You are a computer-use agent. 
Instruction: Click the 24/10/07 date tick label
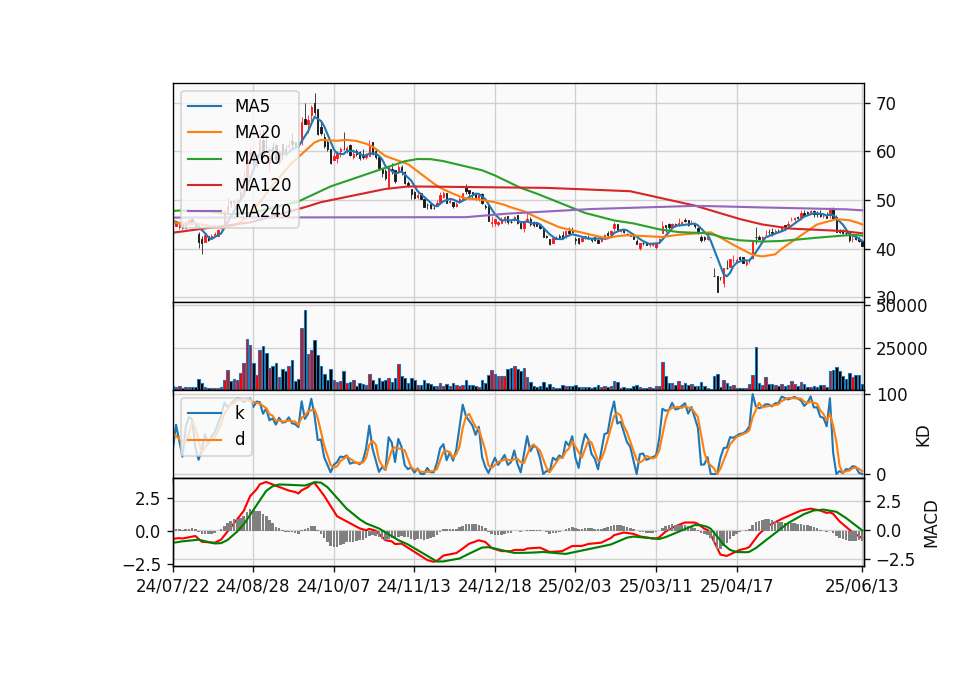334,586
